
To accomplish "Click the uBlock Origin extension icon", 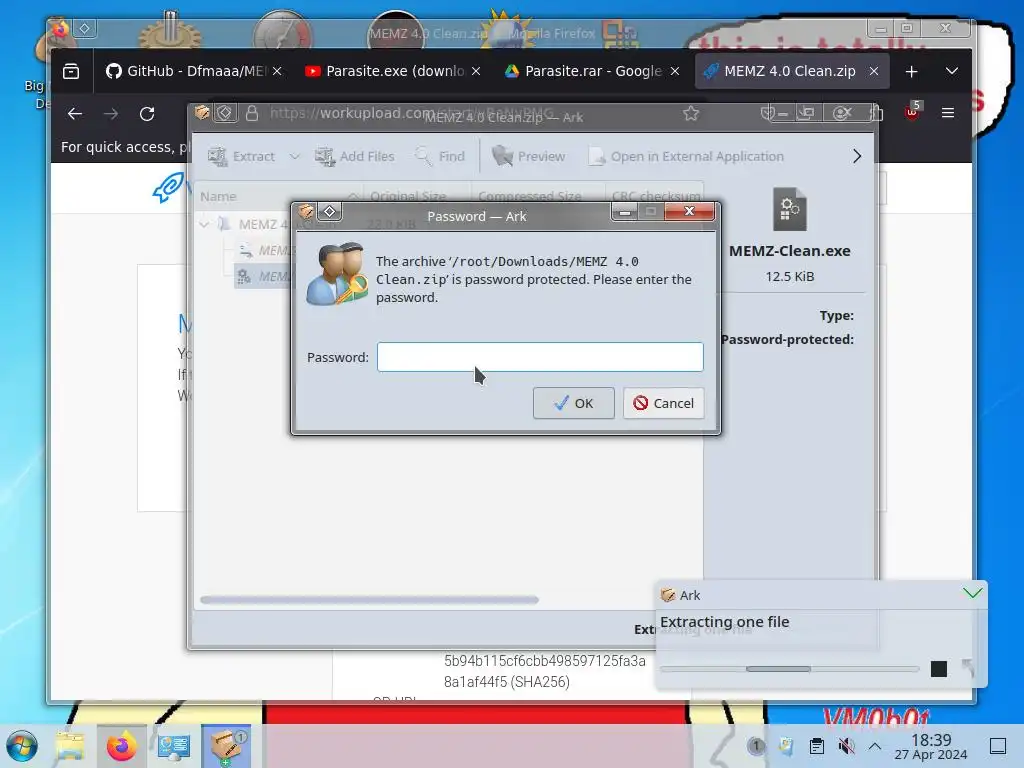I will point(912,111).
